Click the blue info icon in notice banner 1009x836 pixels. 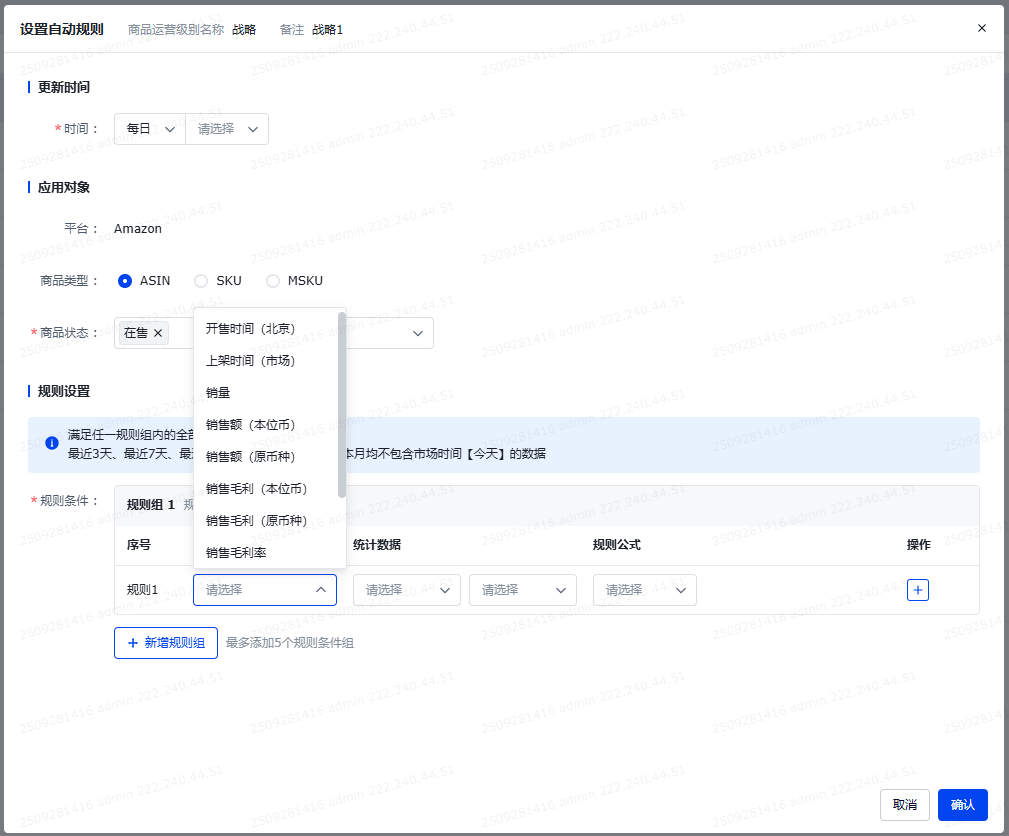(x=52, y=443)
